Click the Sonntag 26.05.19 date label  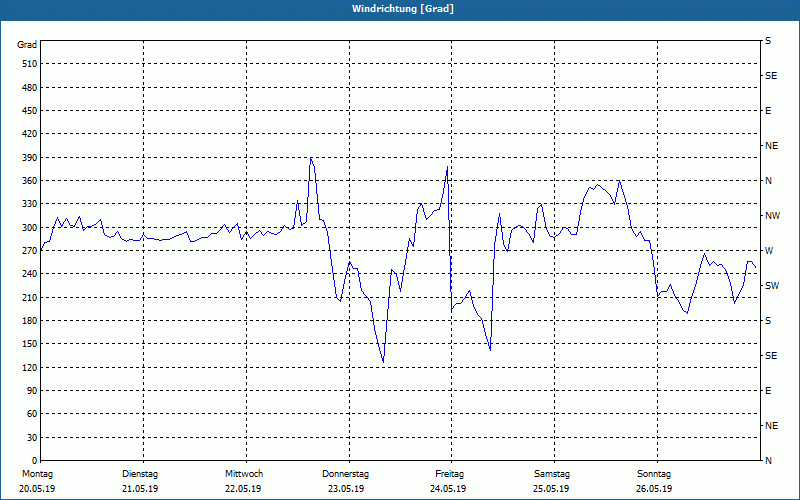pos(654,481)
